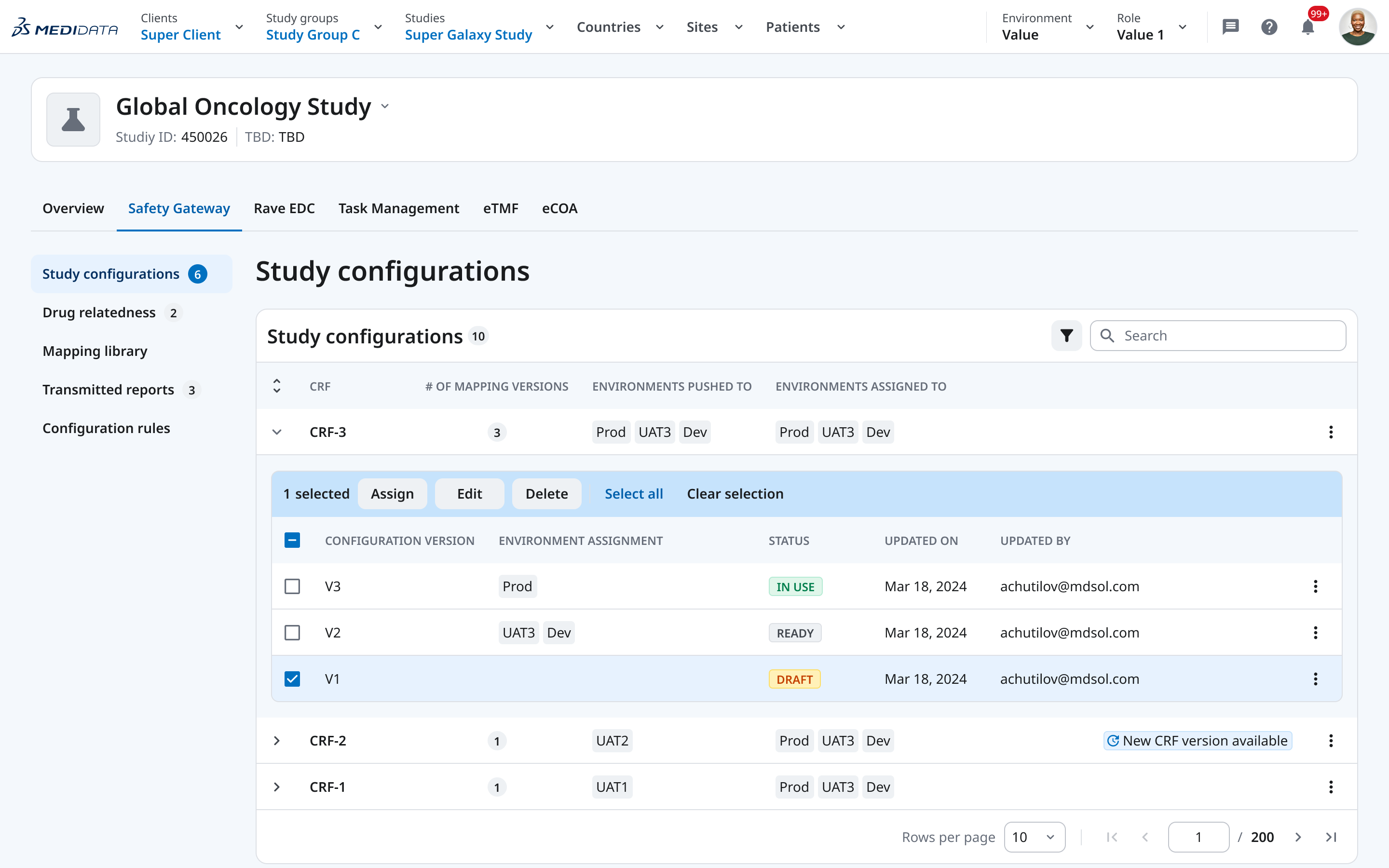Image resolution: width=1389 pixels, height=868 pixels.
Task: Click the Select all link
Action: coord(634,493)
